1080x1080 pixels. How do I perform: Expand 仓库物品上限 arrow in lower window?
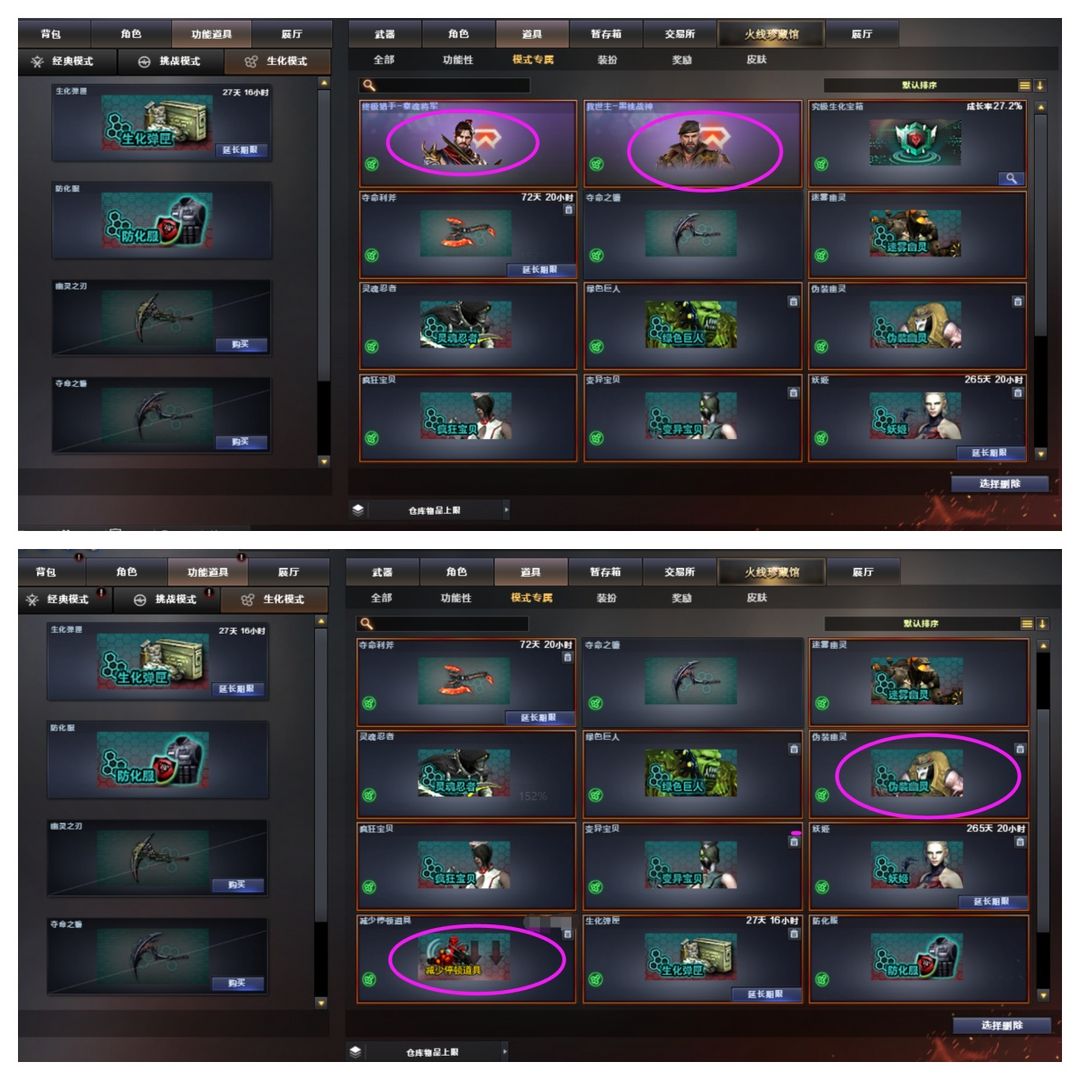pos(506,1051)
